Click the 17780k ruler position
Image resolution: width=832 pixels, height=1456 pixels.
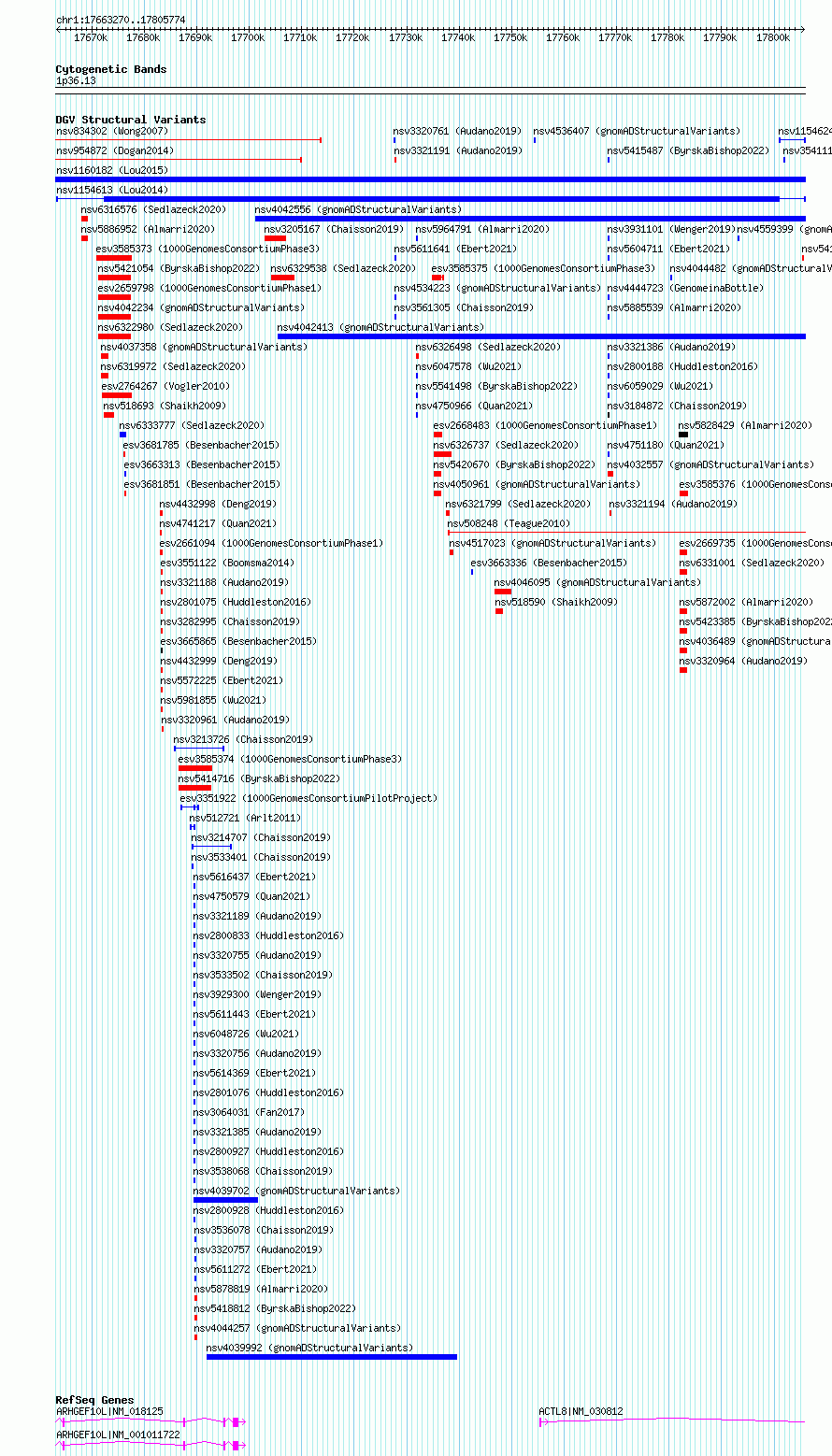click(x=667, y=37)
